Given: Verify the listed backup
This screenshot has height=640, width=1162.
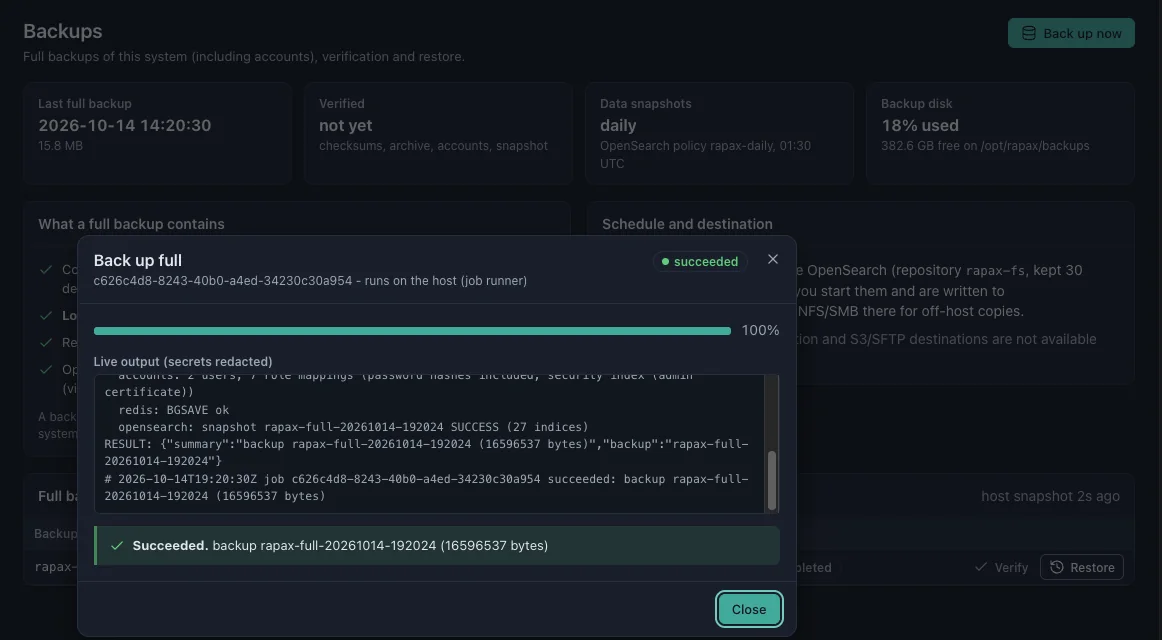Looking at the screenshot, I should (1001, 567).
